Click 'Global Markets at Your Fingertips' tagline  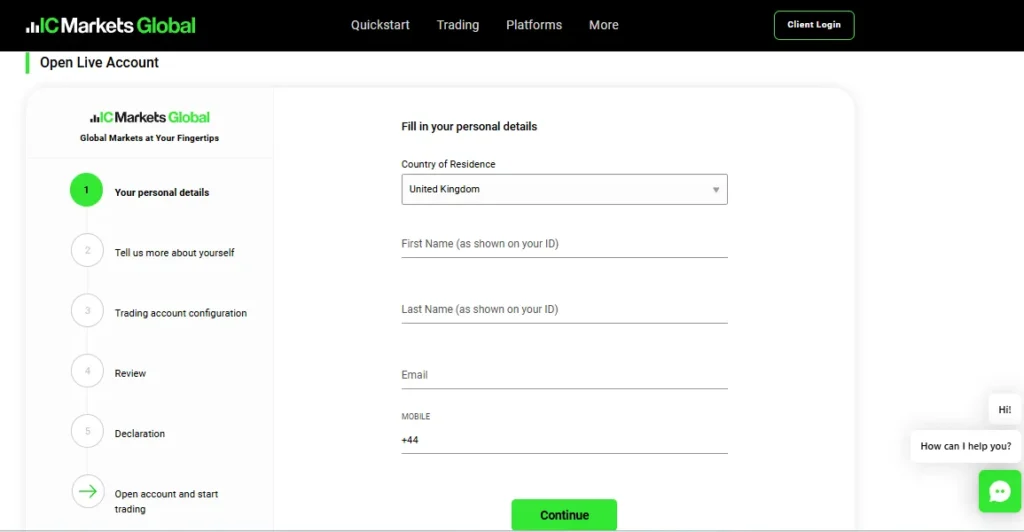point(150,138)
